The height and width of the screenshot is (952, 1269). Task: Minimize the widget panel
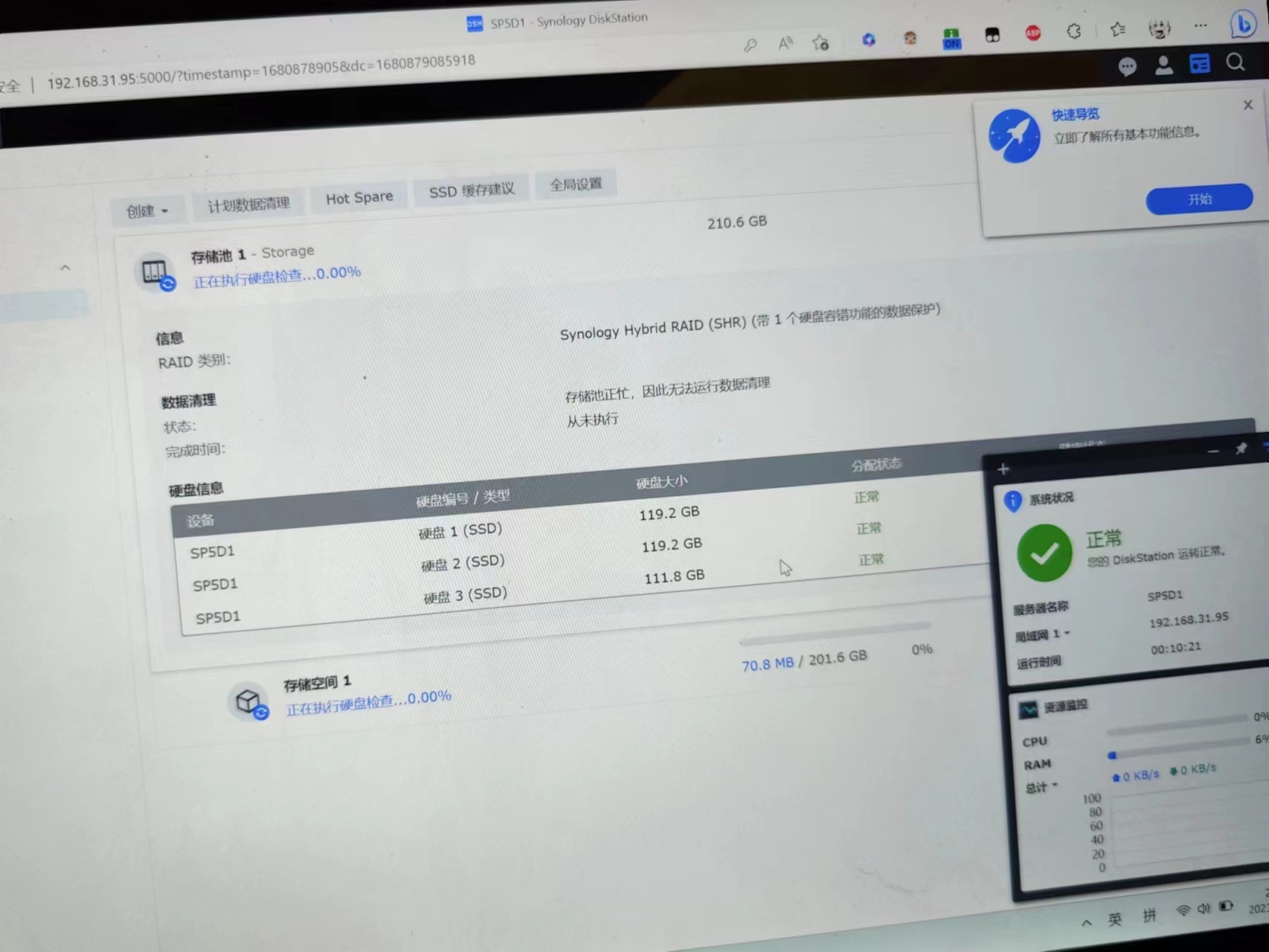click(x=1213, y=451)
